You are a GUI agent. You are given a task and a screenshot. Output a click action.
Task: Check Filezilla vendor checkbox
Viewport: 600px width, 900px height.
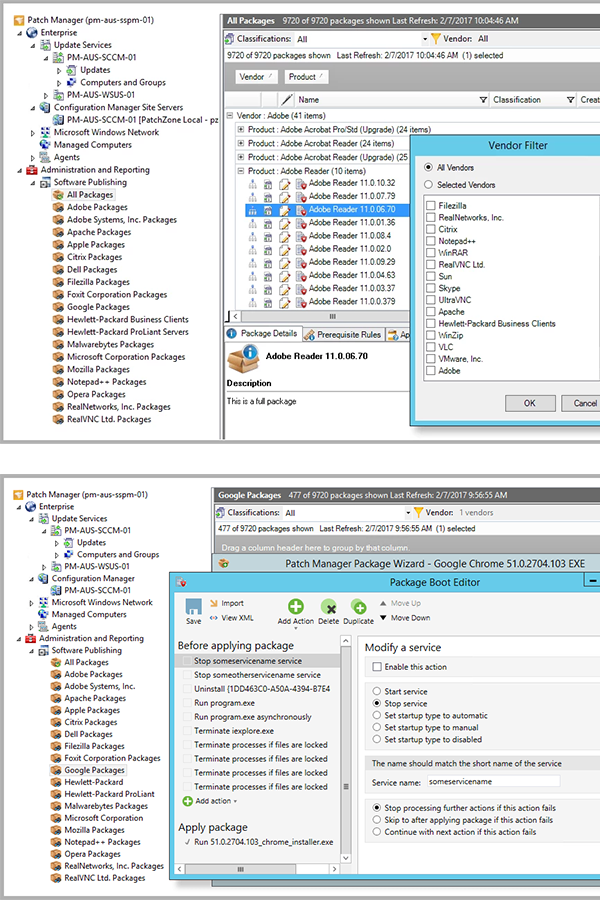[431, 205]
